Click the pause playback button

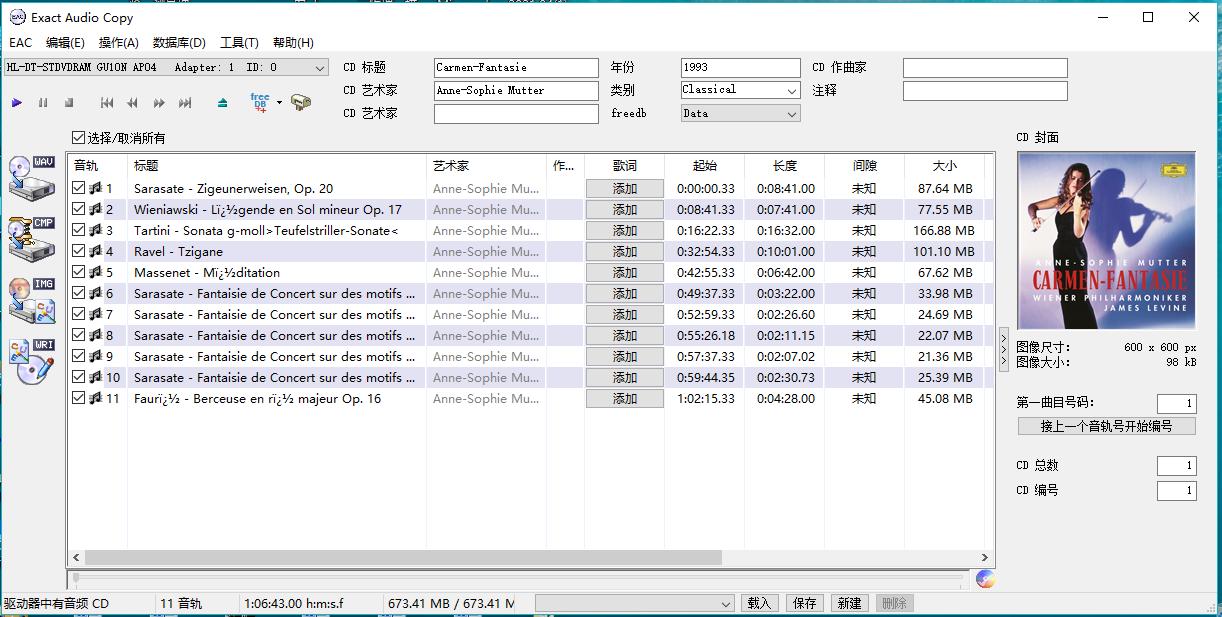(x=43, y=103)
